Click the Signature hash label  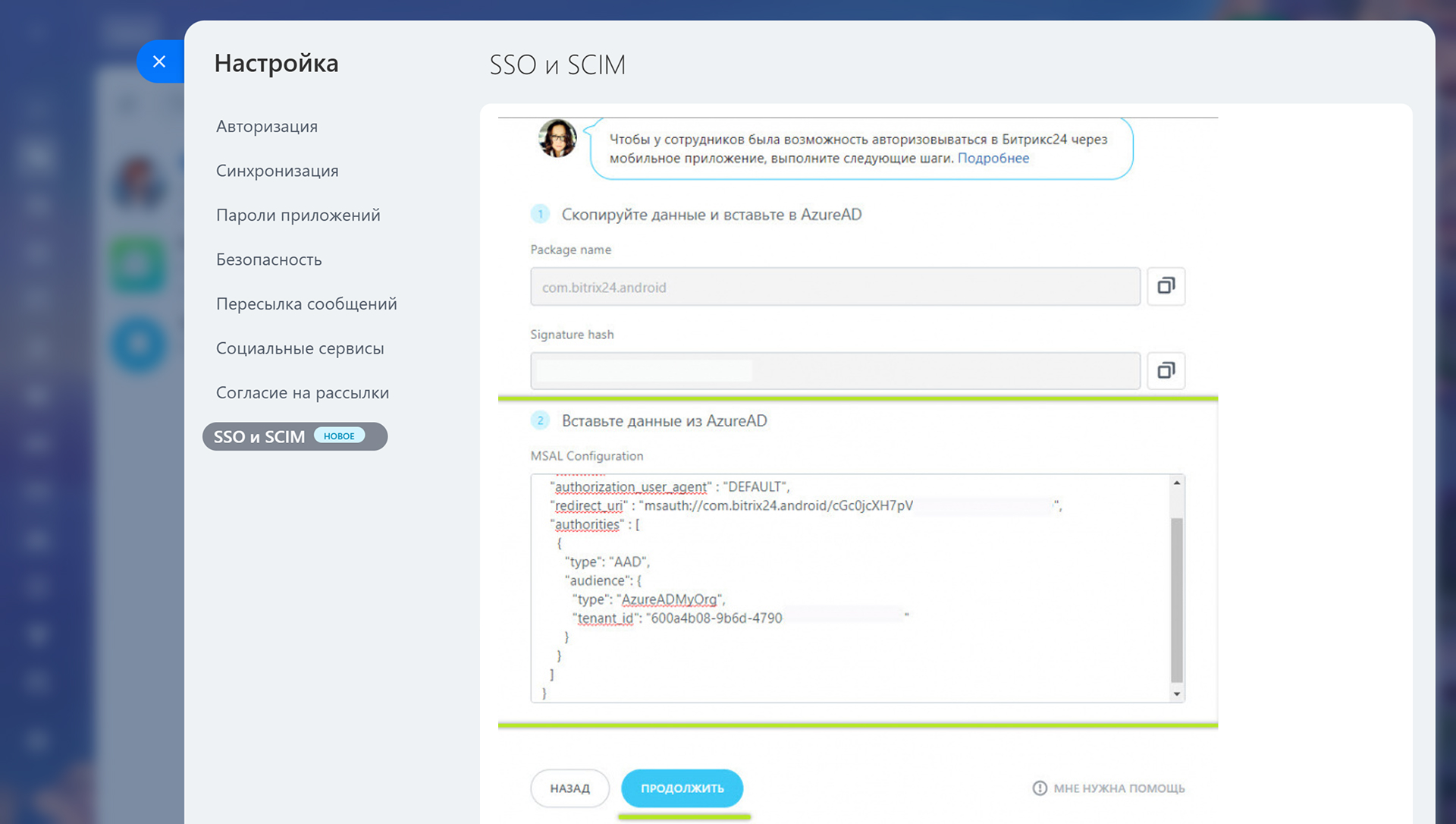tap(572, 335)
